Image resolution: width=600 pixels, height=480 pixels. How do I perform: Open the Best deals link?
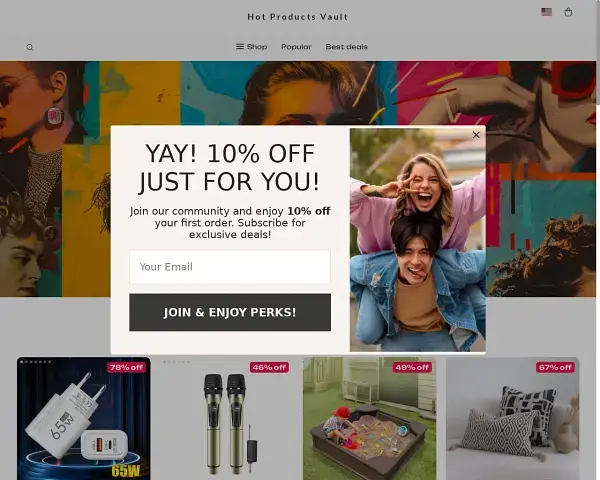[x=346, y=47]
